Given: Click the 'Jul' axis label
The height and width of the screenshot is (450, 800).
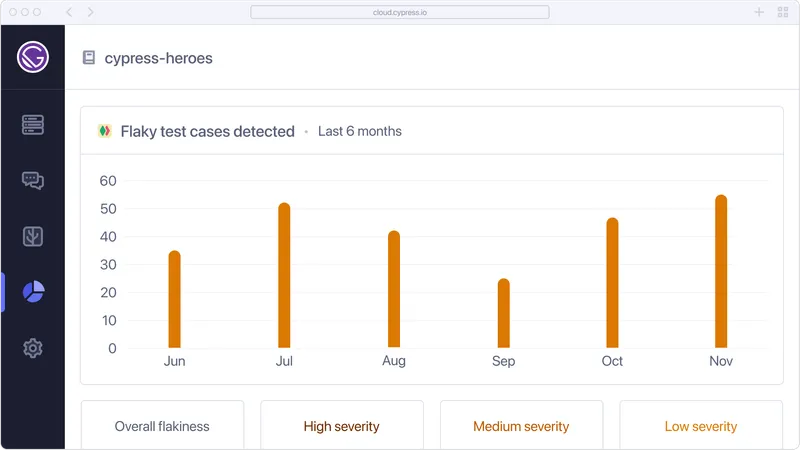Looking at the screenshot, I should tap(284, 361).
